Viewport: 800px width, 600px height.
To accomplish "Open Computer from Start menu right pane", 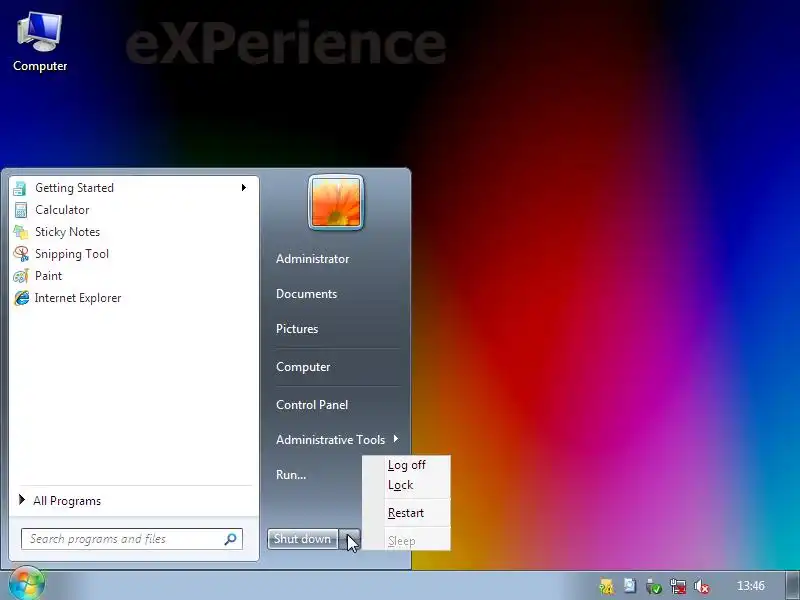I will point(303,367).
